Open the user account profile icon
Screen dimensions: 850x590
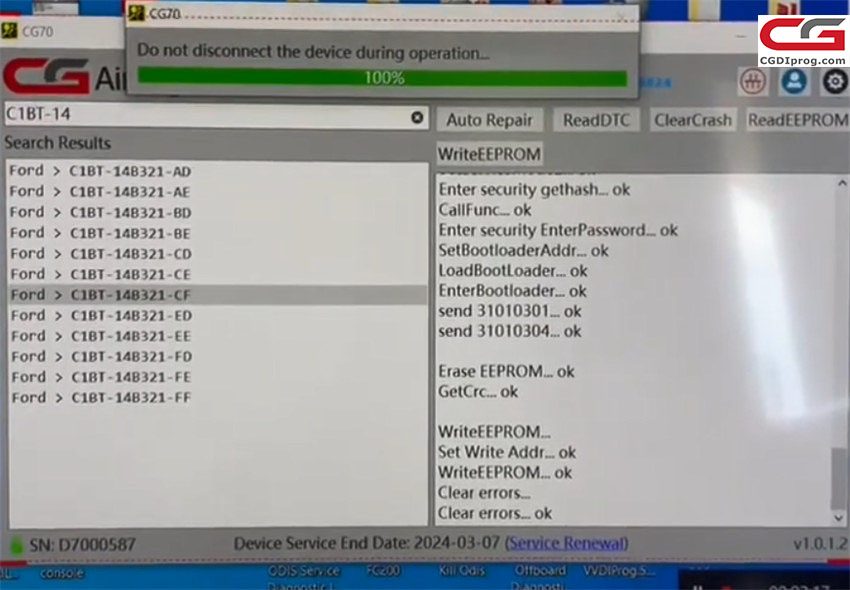[794, 82]
